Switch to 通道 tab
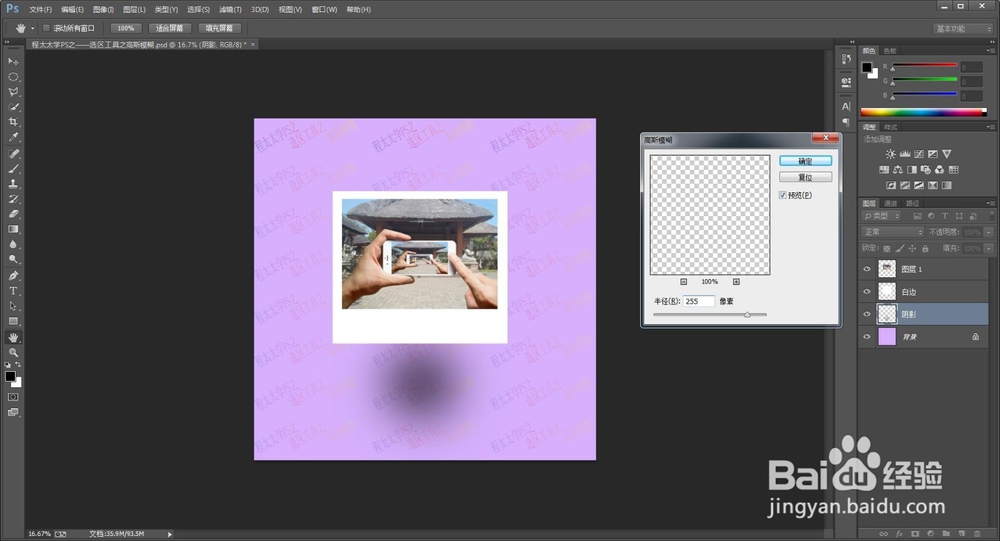The height and width of the screenshot is (541, 1000). pos(890,204)
